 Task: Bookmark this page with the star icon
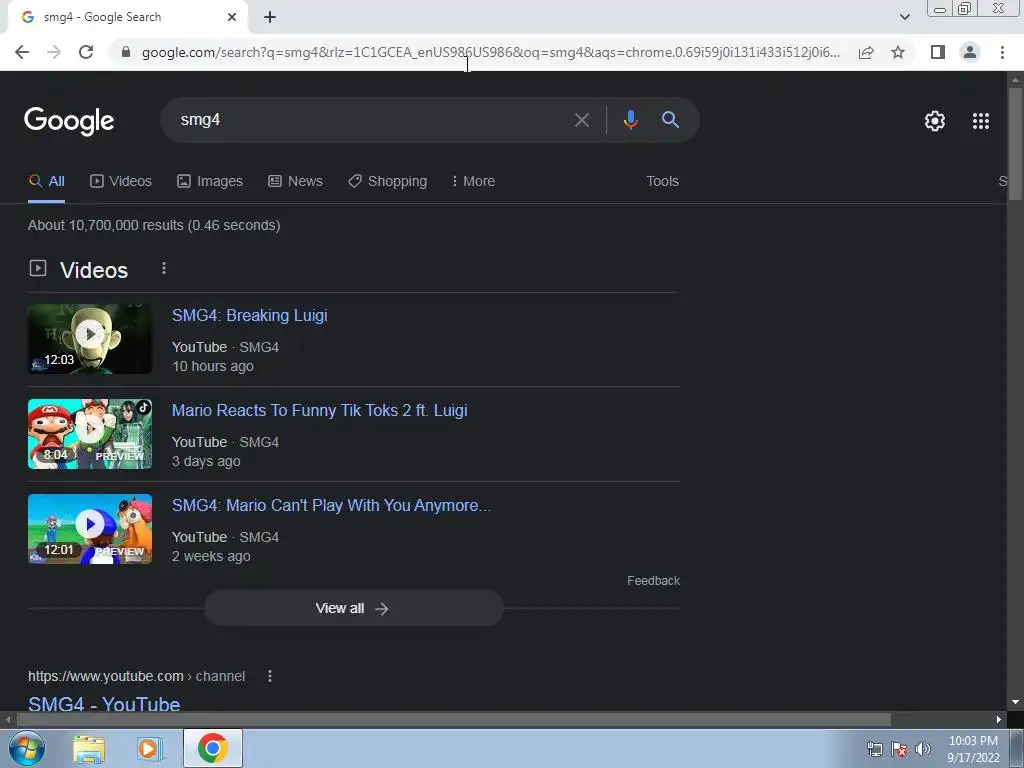pos(898,52)
